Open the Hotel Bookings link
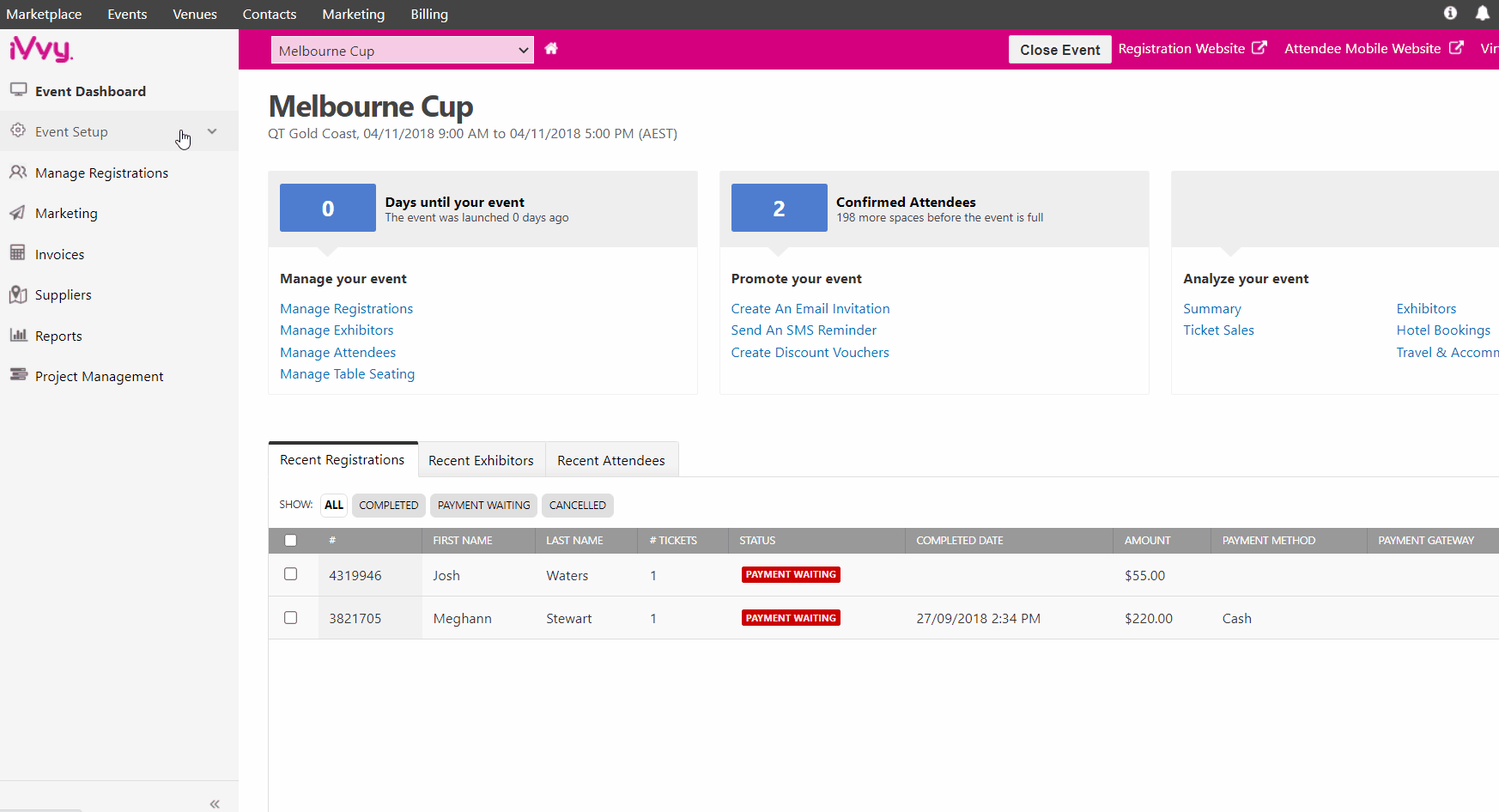 point(1443,330)
